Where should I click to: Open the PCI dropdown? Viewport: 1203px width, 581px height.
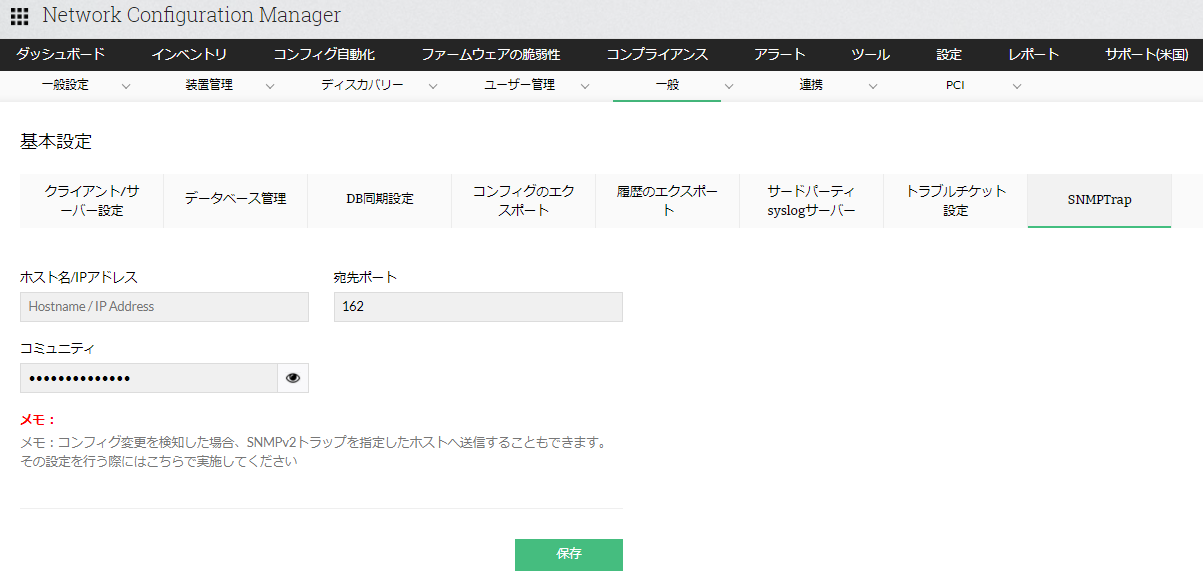(x=1017, y=86)
